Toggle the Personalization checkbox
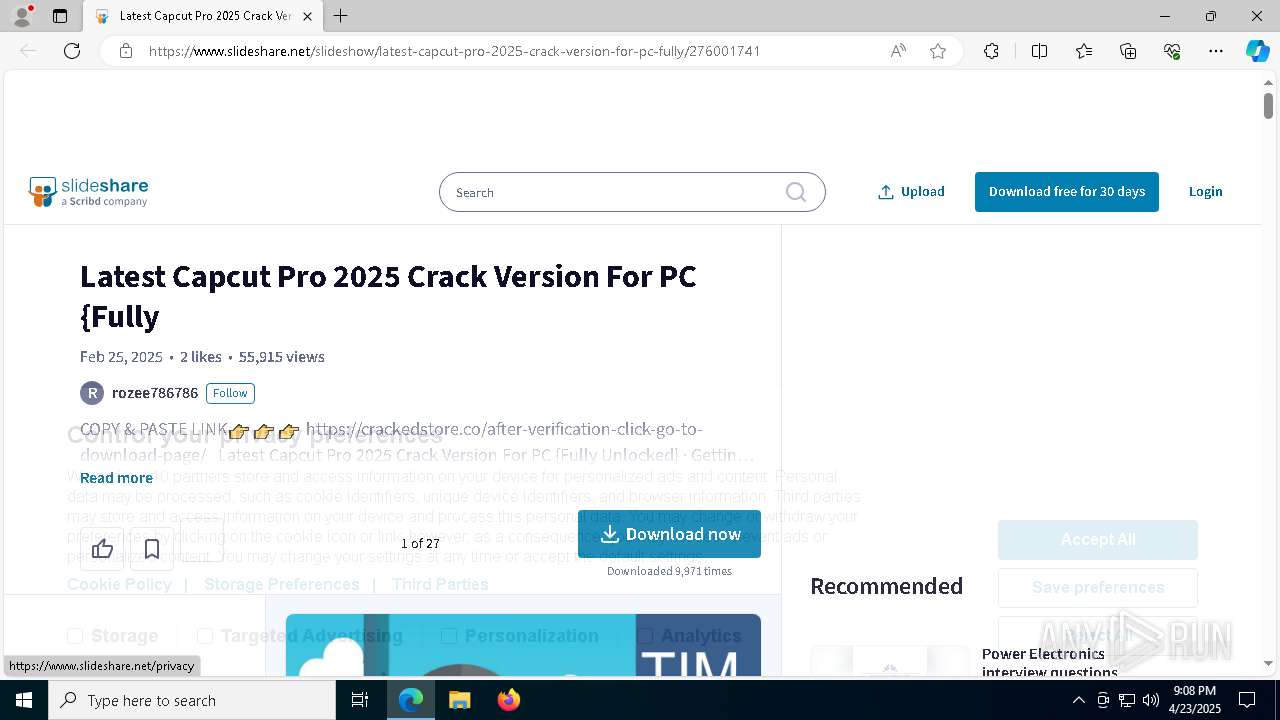This screenshot has width=1280, height=720. 449,636
